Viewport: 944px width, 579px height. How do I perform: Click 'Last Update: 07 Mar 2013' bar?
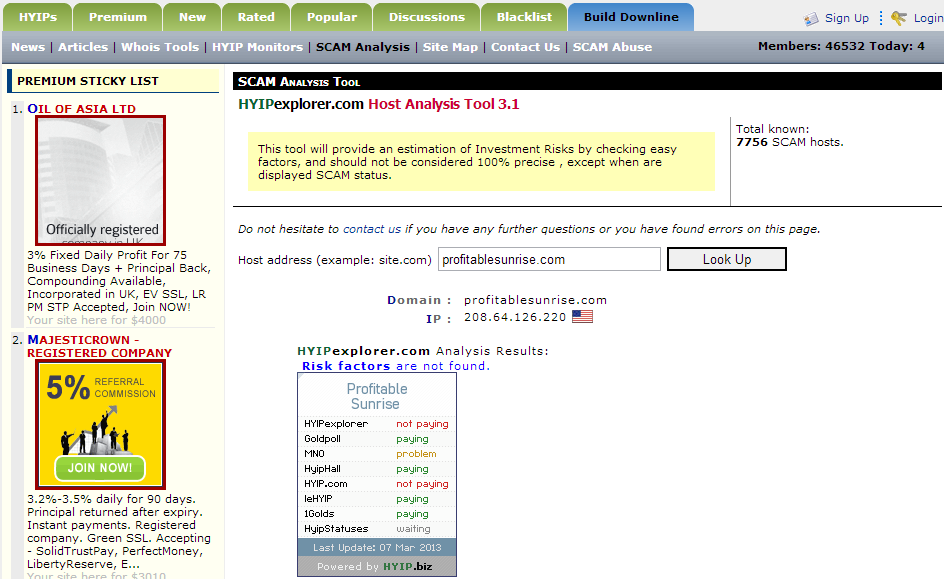point(377,548)
